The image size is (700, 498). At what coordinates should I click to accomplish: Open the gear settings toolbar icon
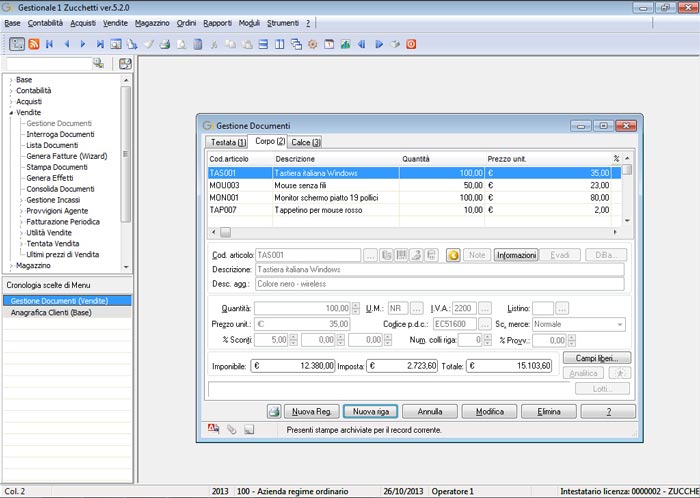pyautogui.click(x=312, y=44)
